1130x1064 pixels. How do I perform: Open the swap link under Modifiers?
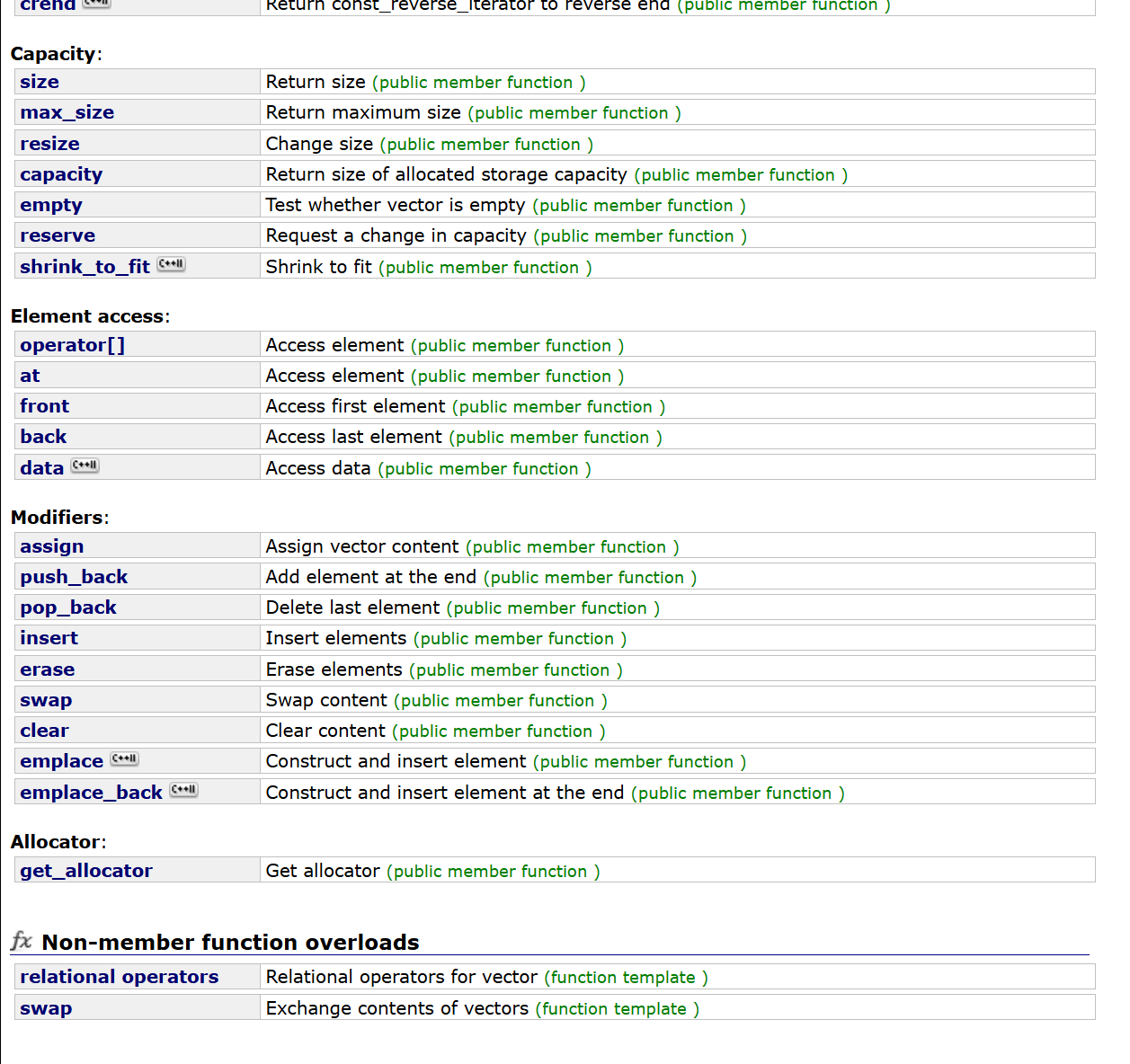point(46,700)
